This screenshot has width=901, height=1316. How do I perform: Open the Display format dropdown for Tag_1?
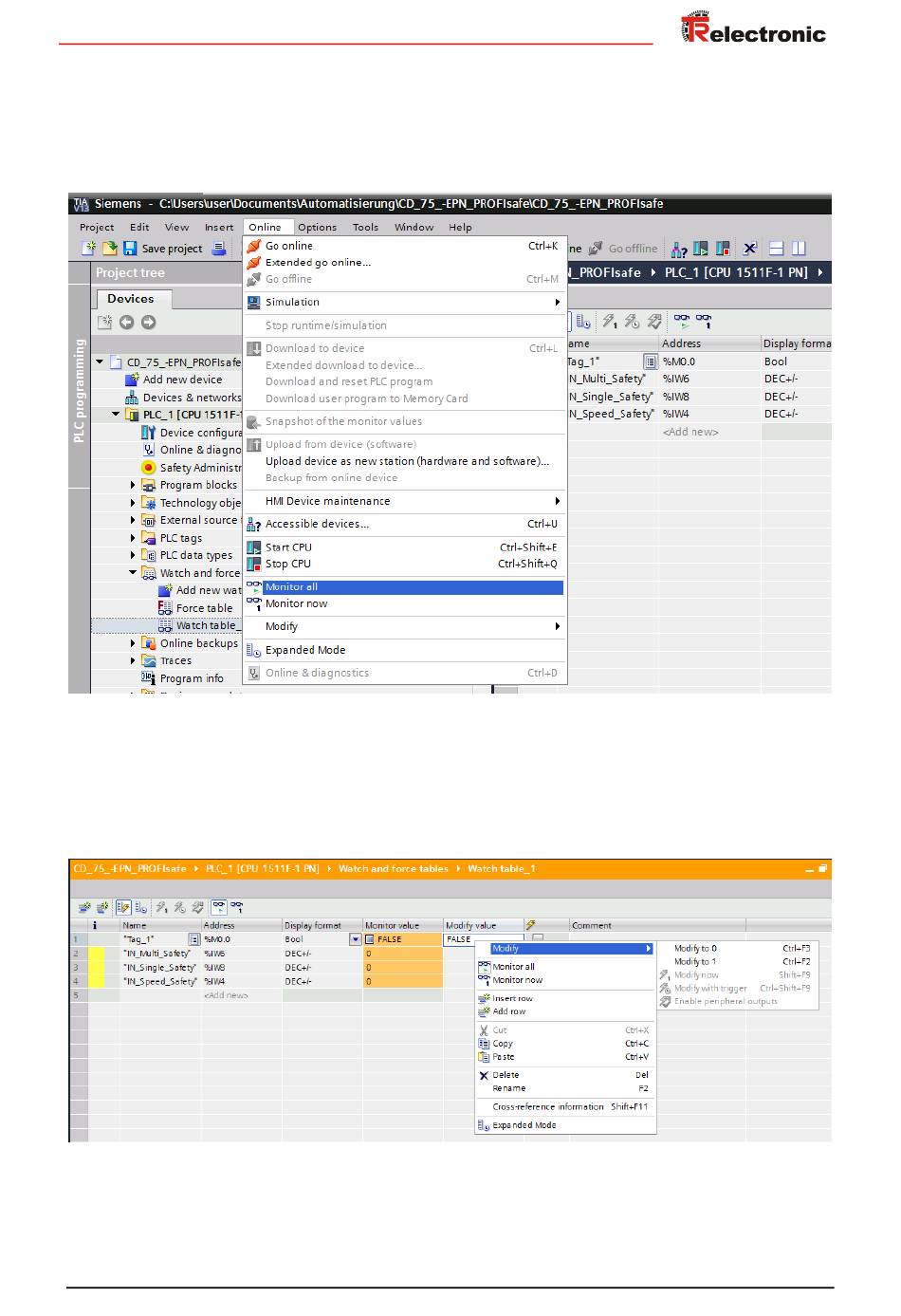pyautogui.click(x=356, y=939)
